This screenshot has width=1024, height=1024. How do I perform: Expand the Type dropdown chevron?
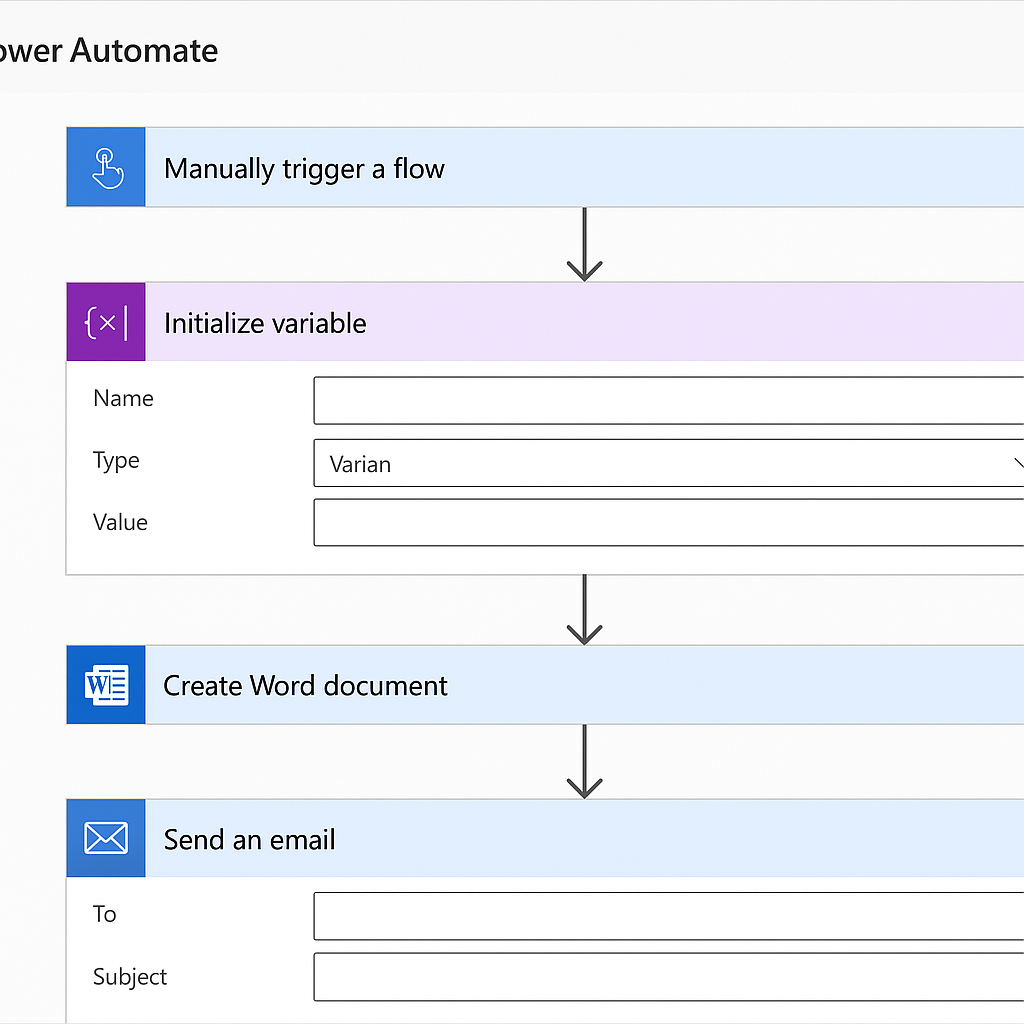pyautogui.click(x=1016, y=463)
